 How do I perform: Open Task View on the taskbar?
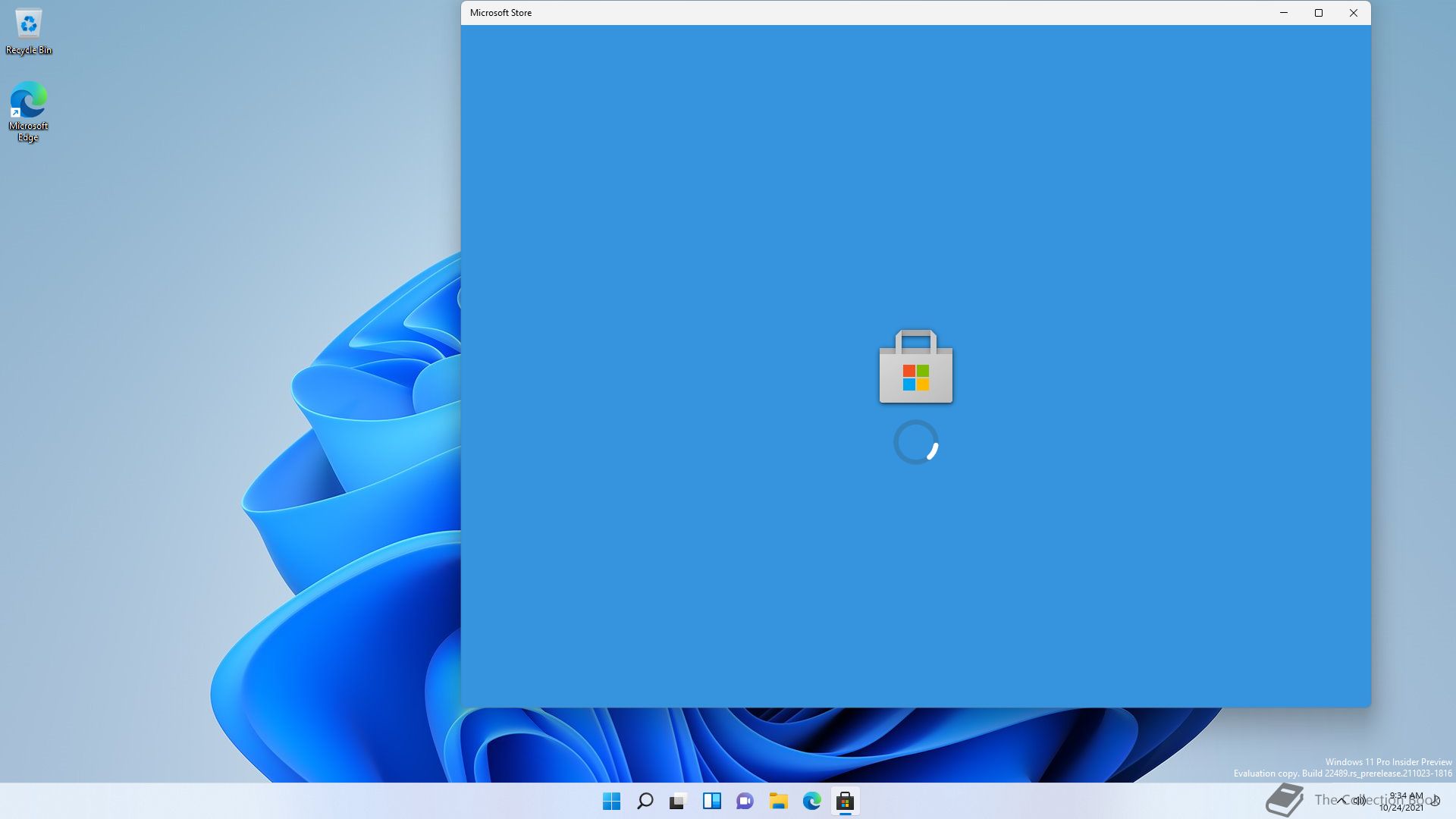point(678,801)
